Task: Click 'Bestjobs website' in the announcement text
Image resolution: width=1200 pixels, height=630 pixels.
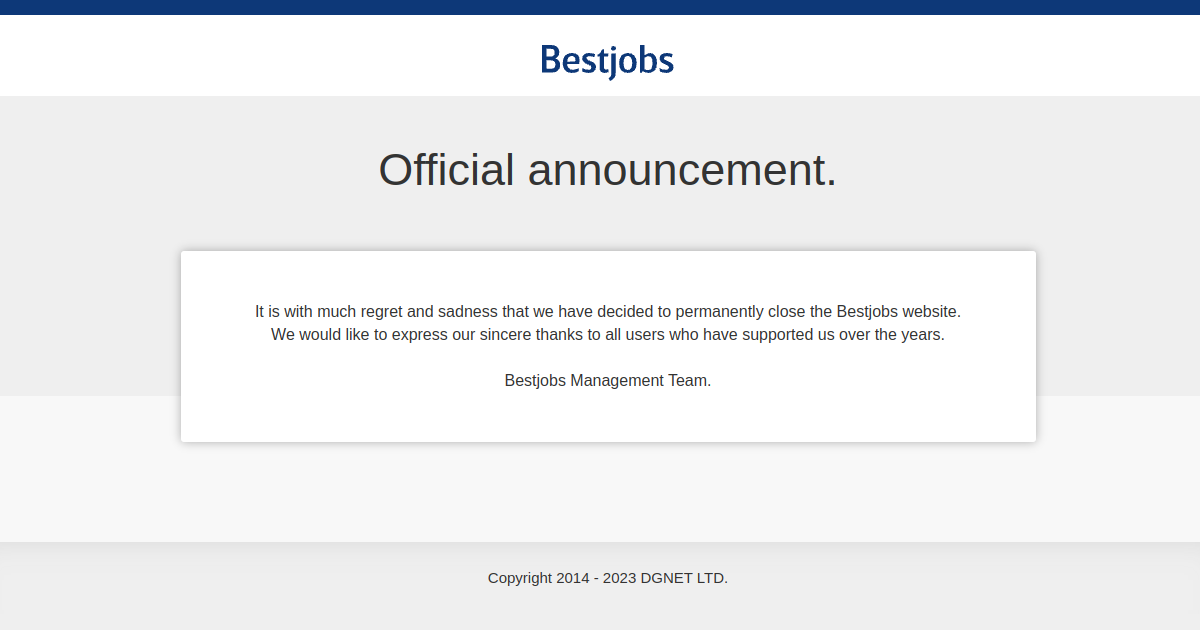Action: pyautogui.click(x=899, y=311)
